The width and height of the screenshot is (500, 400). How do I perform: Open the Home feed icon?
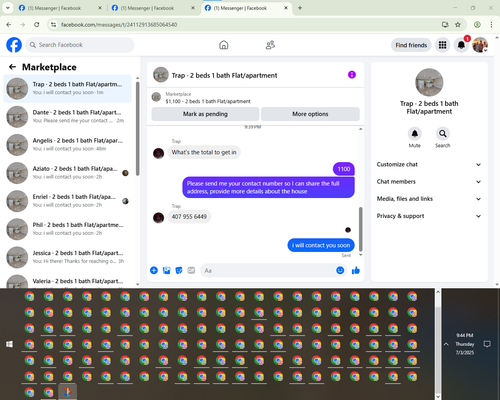click(224, 45)
